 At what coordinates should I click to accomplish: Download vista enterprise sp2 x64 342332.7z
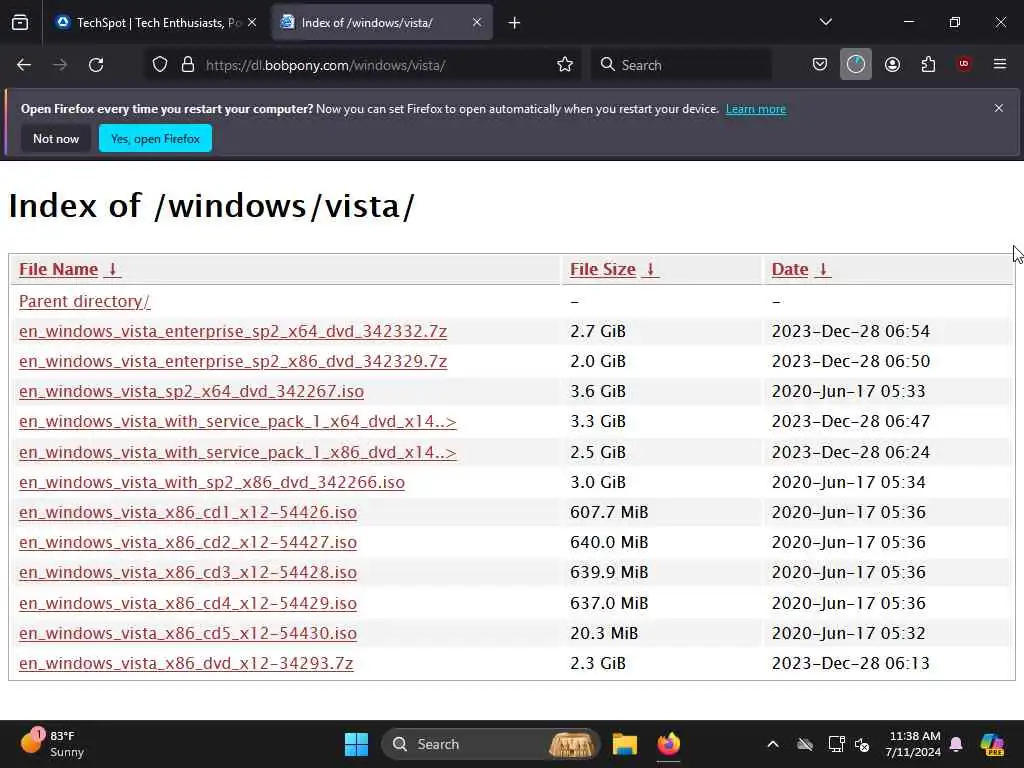coord(233,331)
